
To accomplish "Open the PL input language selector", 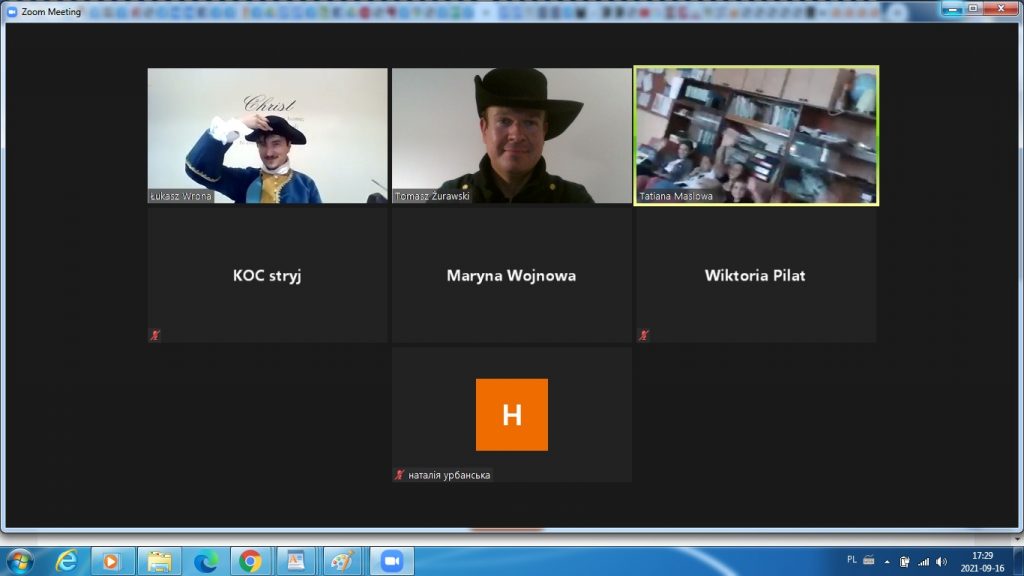I will [851, 560].
